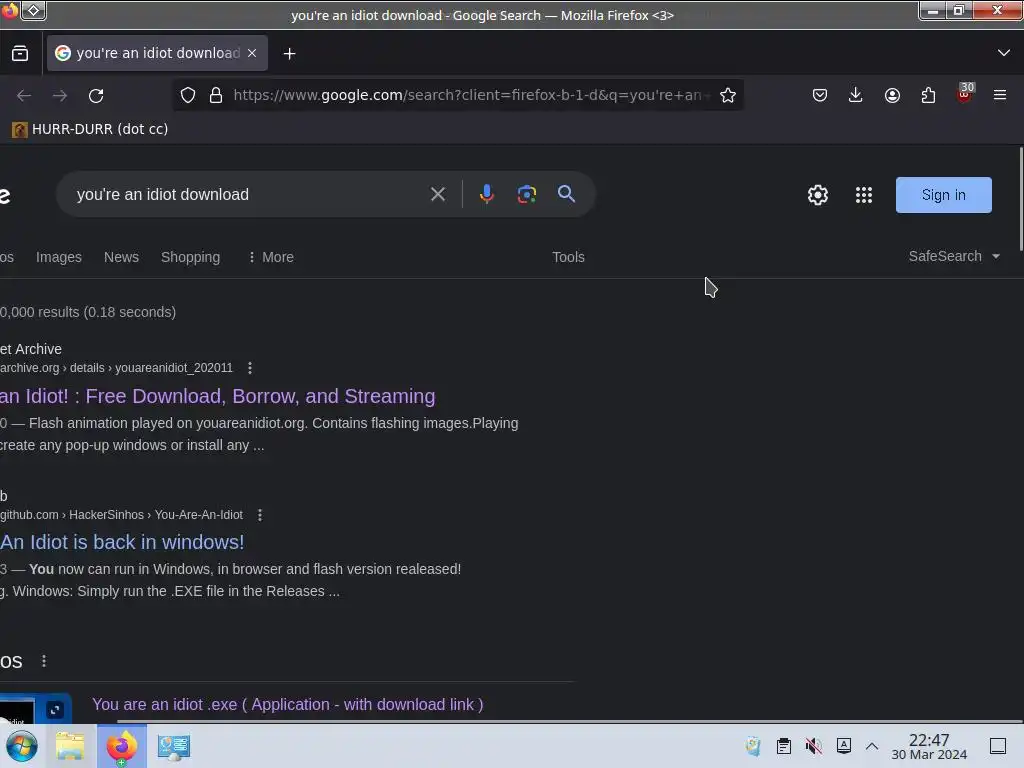Reload the page with the refresh icon
The height and width of the screenshot is (768, 1024).
(96, 95)
